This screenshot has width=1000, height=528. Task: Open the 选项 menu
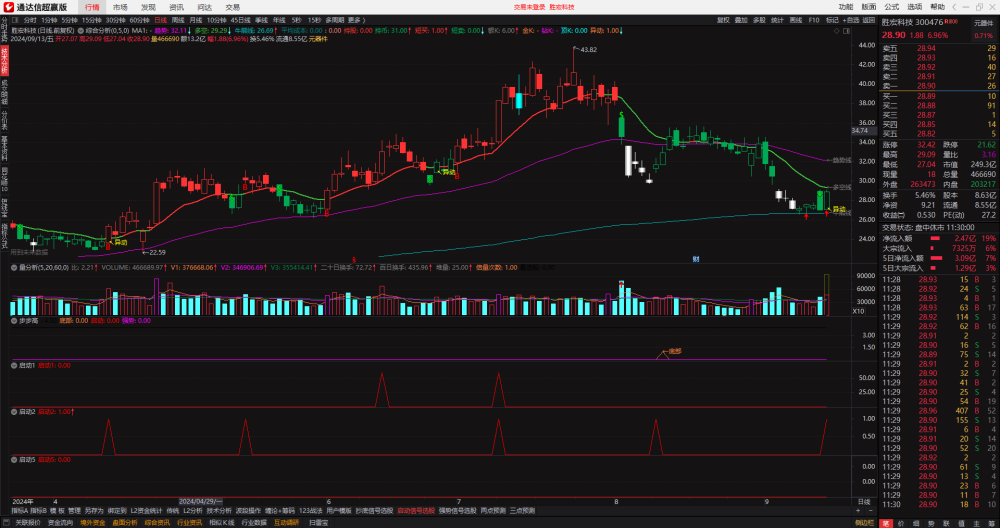click(x=915, y=7)
